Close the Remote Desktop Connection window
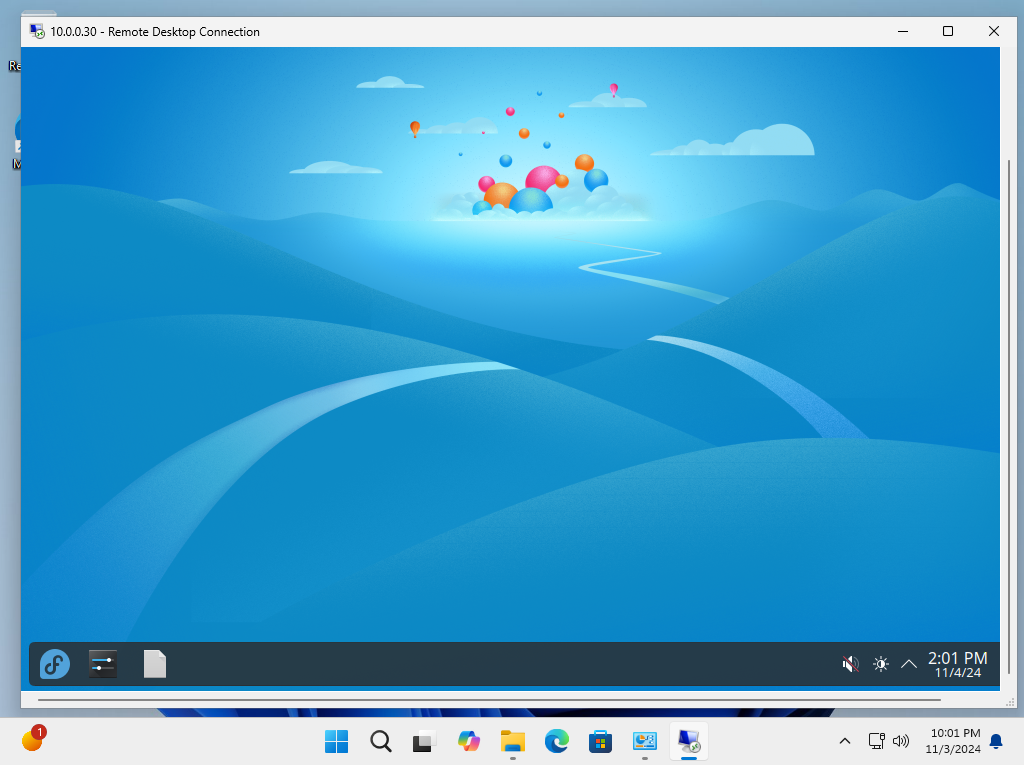This screenshot has width=1024, height=765. [x=993, y=31]
